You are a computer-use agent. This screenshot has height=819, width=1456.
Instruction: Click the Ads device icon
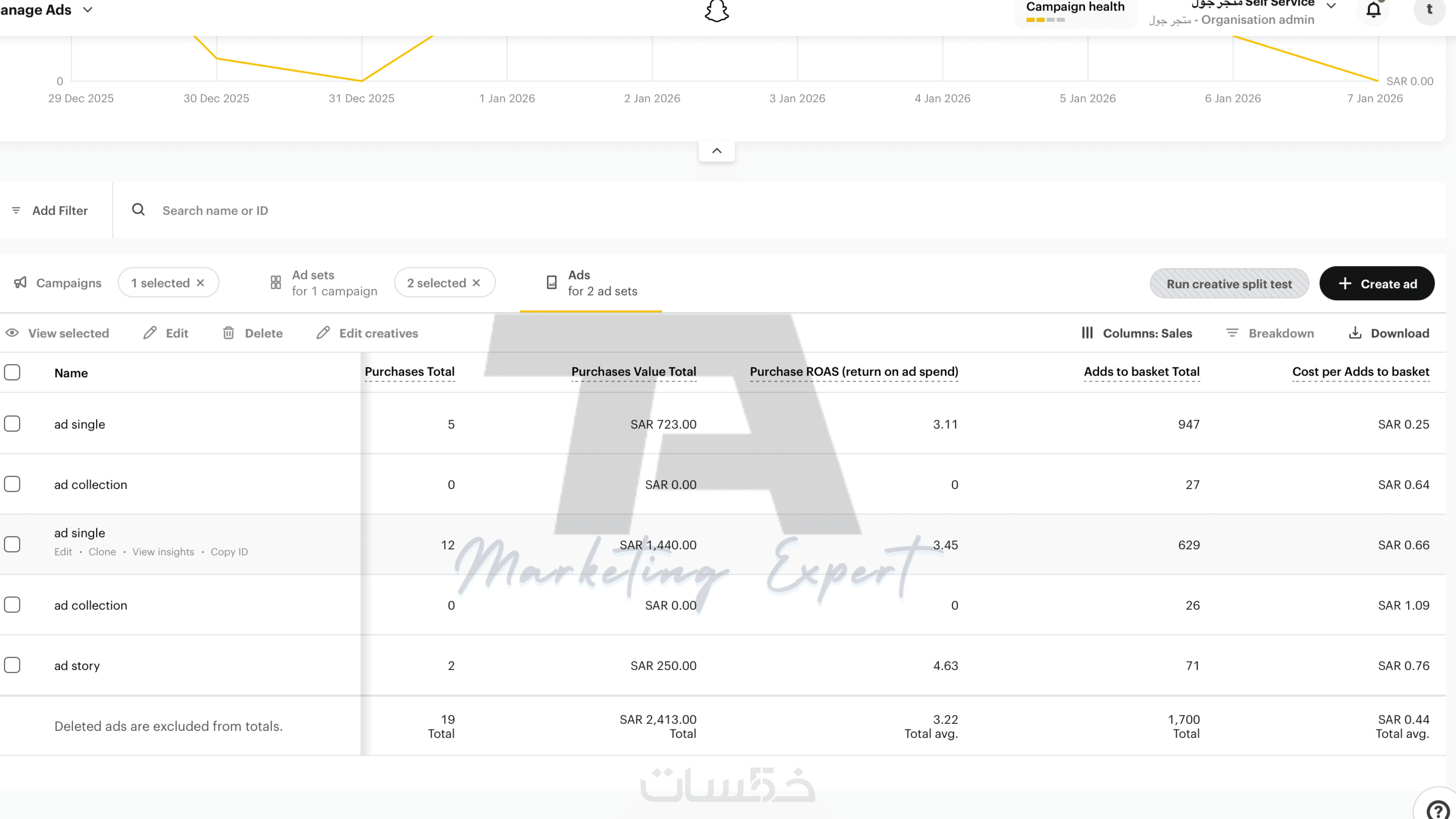tap(552, 283)
